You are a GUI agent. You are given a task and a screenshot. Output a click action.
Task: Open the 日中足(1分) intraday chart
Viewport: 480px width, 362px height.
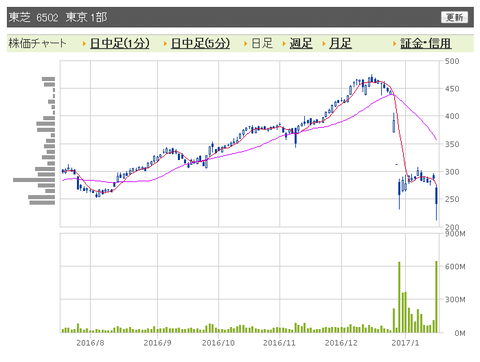point(119,43)
